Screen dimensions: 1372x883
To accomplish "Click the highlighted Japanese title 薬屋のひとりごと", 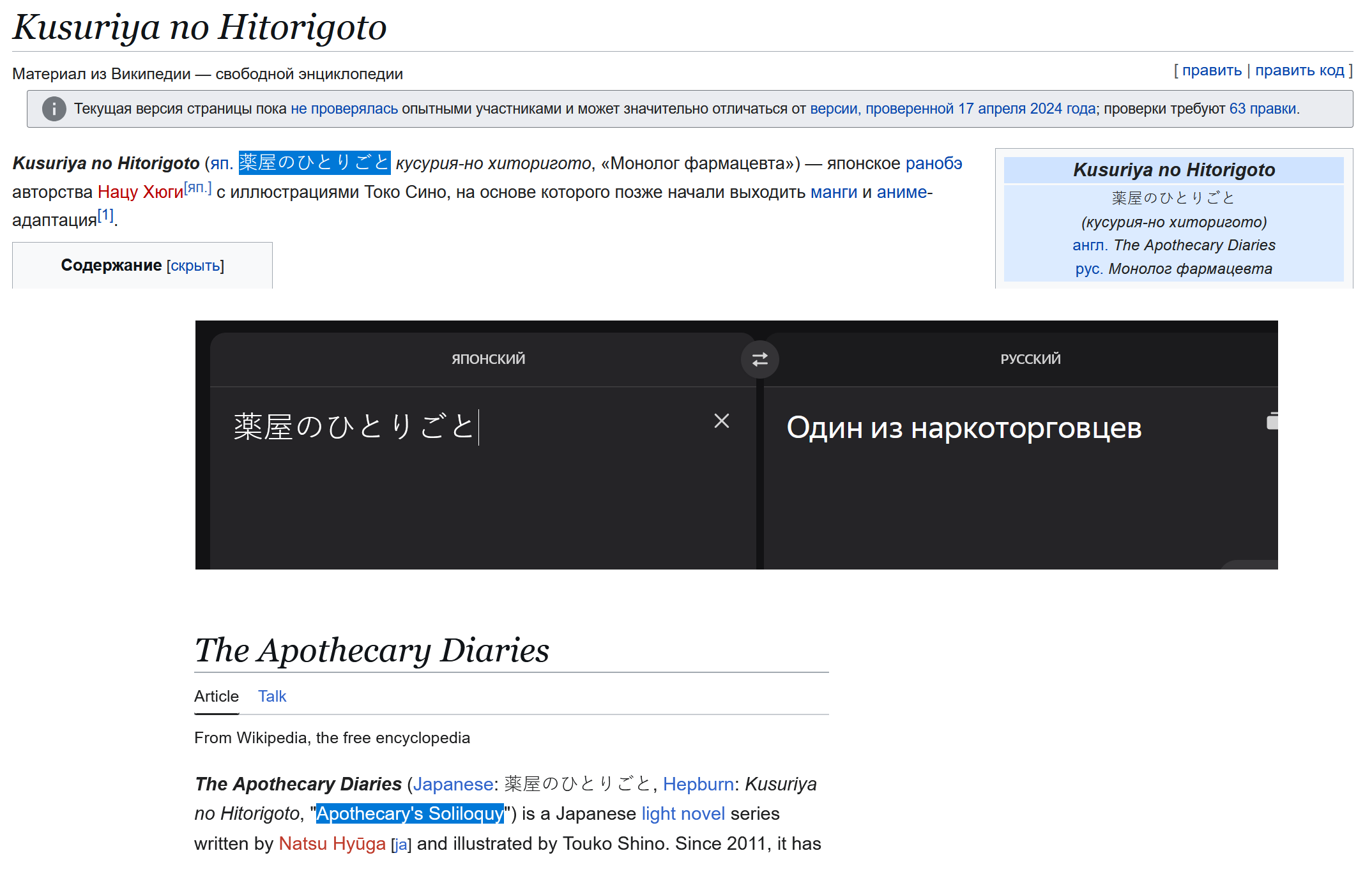I will (x=314, y=163).
